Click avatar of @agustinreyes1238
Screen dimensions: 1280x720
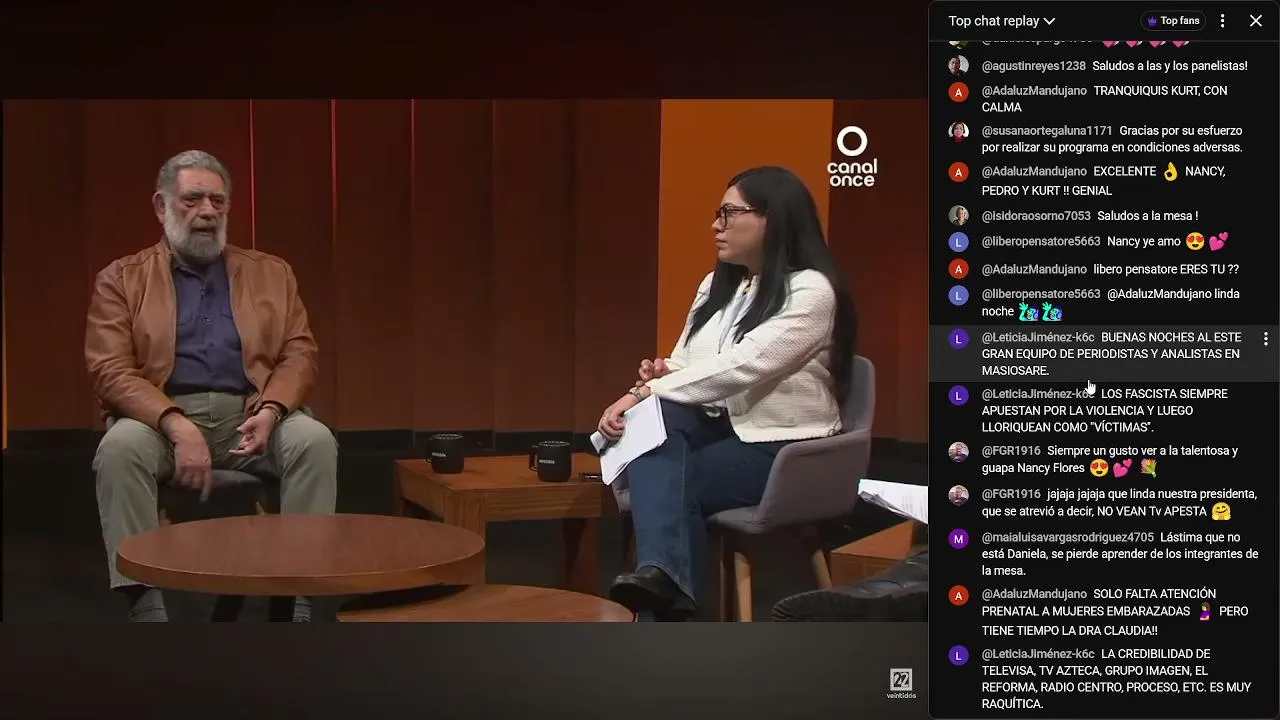(958, 66)
